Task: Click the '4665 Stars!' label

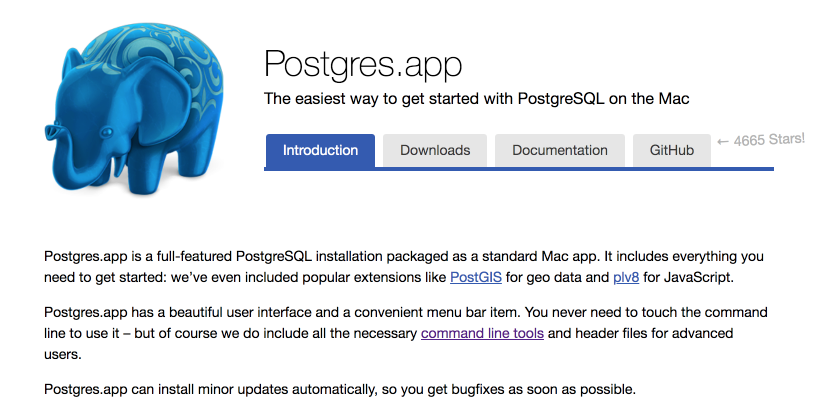Action: pos(760,140)
